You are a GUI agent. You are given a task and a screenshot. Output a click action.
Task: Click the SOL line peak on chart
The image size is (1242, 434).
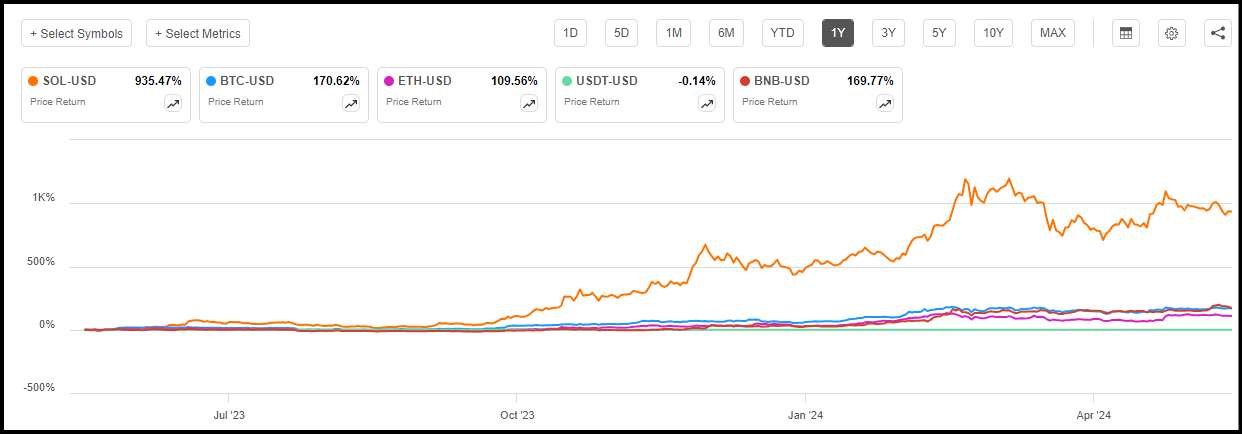[x=1009, y=180]
